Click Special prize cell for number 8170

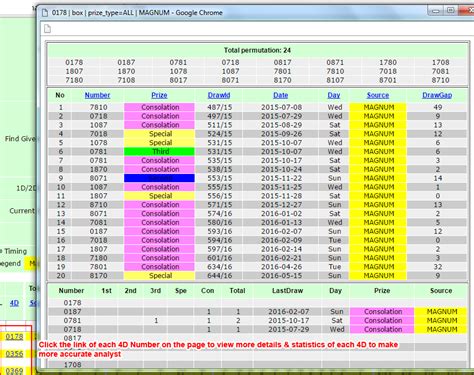click(159, 276)
